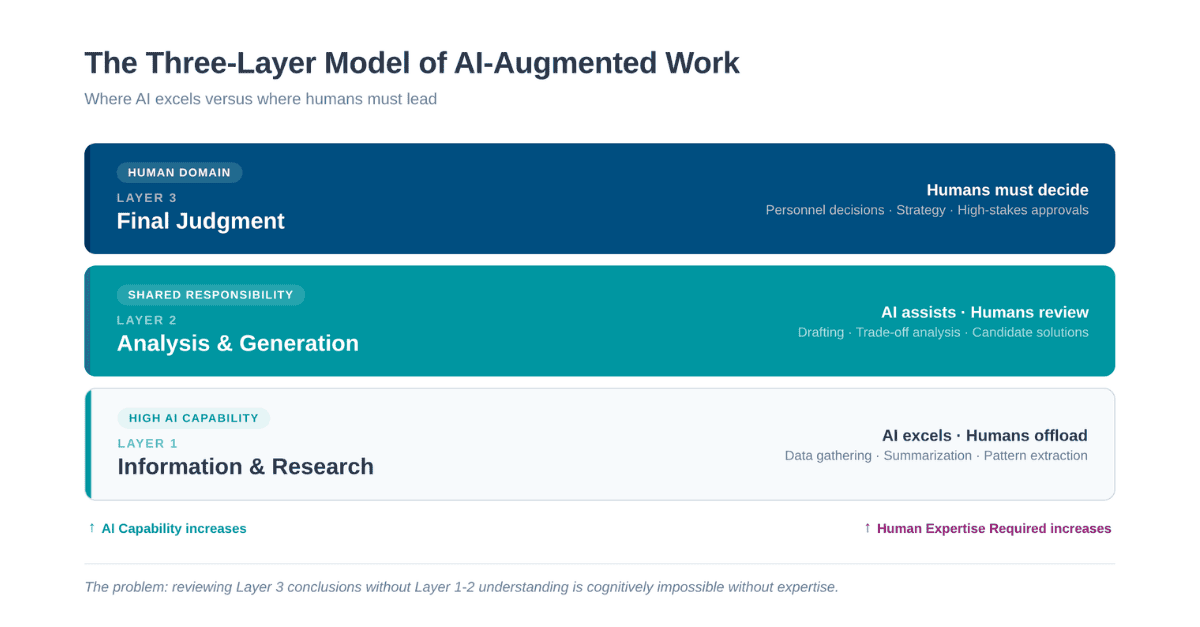Click the Humans must decide heading
1200x627 pixels.
click(x=1008, y=190)
